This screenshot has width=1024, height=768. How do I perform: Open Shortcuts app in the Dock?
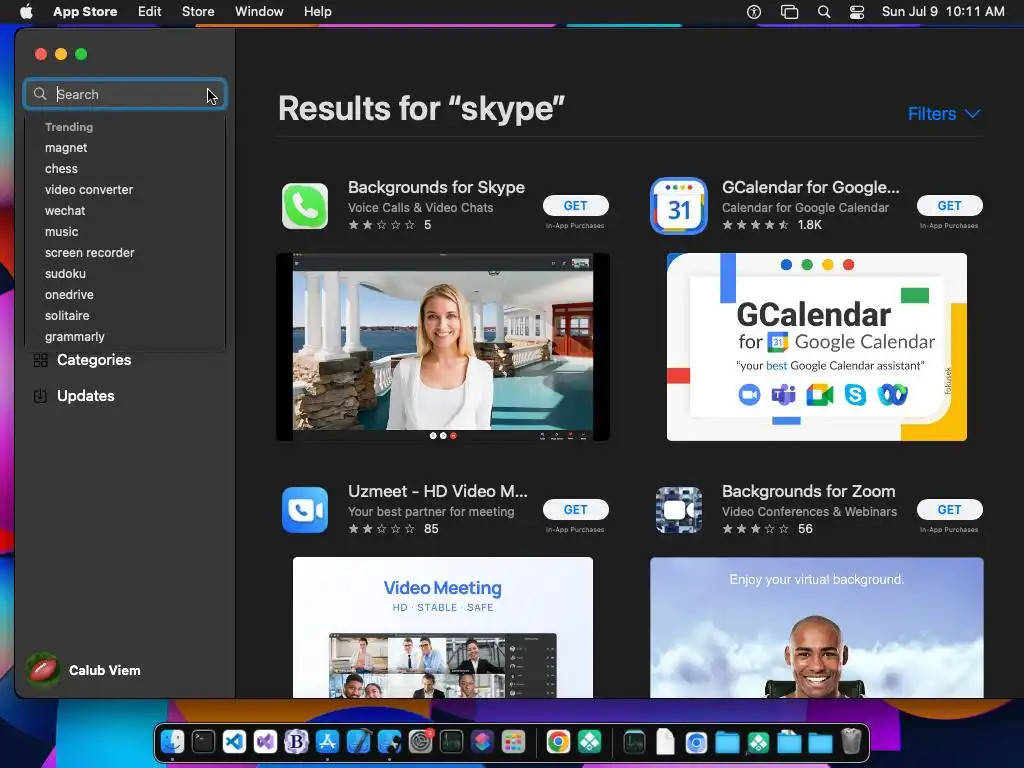[x=483, y=742]
